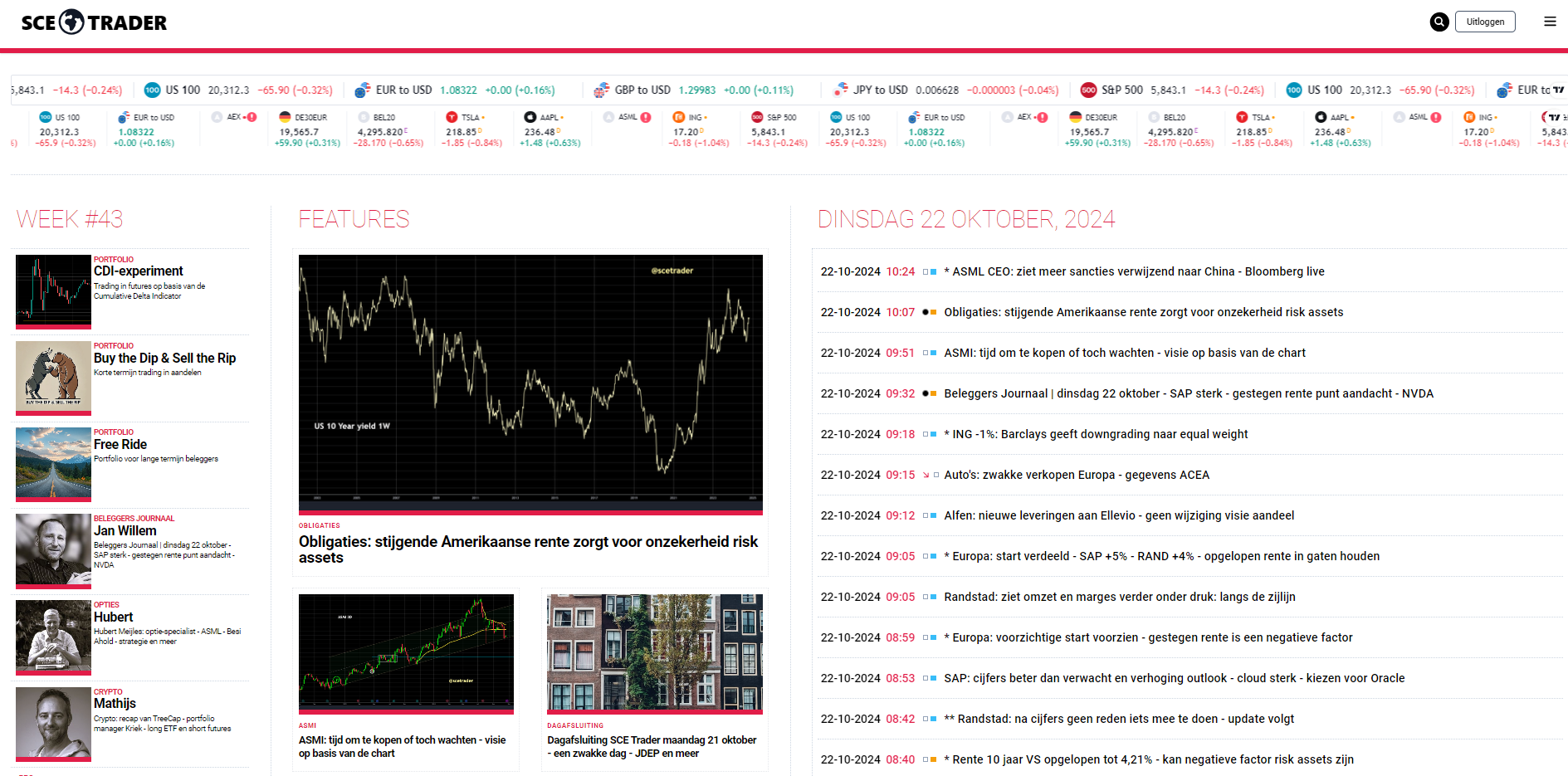Click the black dot marker on the 09:32 news row
This screenshot has height=776, width=1568.
(926, 394)
